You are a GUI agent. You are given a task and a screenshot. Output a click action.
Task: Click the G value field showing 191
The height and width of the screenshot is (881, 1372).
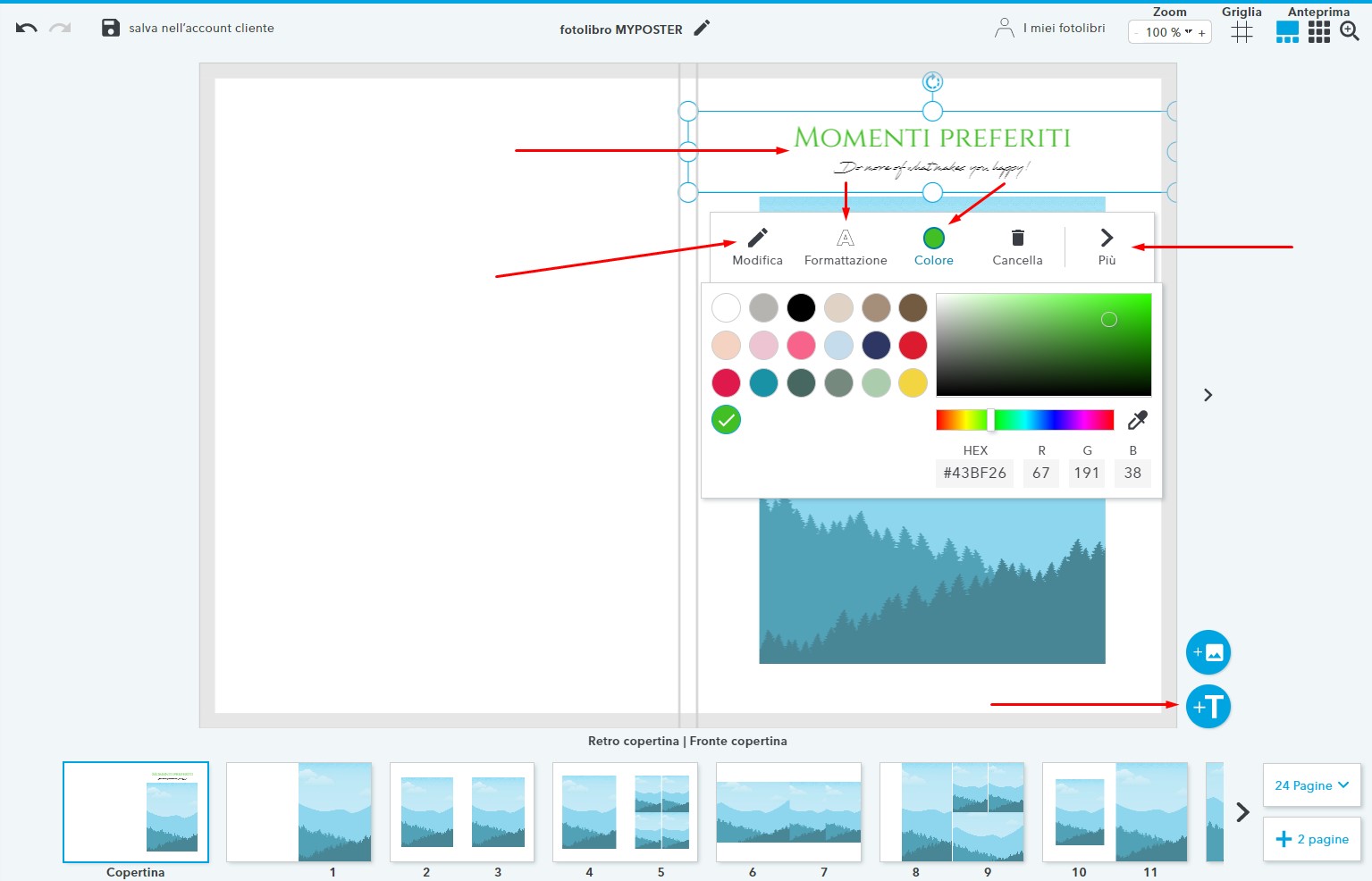[x=1087, y=473]
